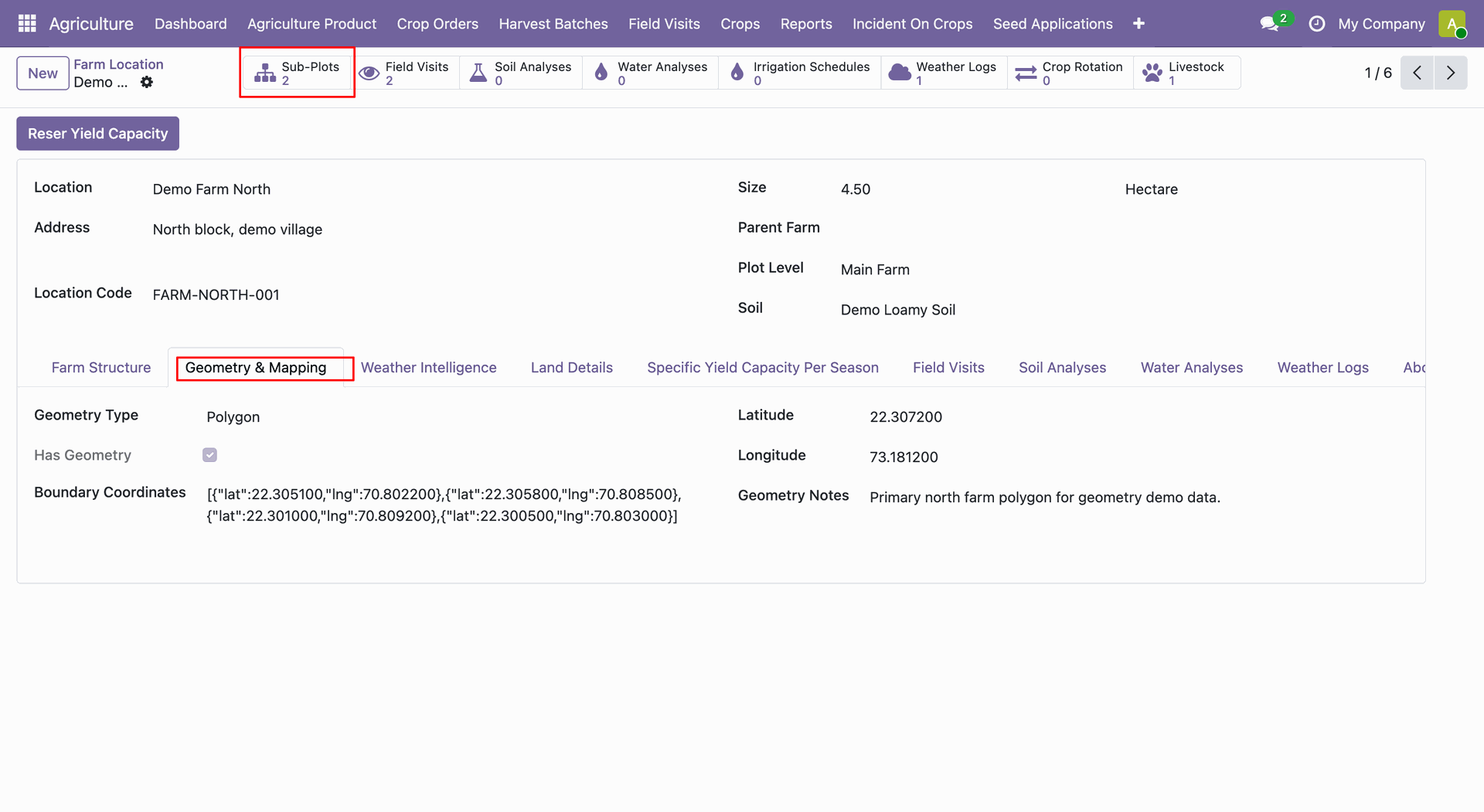
Task: Open Weather Logs cloud button
Action: pyautogui.click(x=944, y=73)
